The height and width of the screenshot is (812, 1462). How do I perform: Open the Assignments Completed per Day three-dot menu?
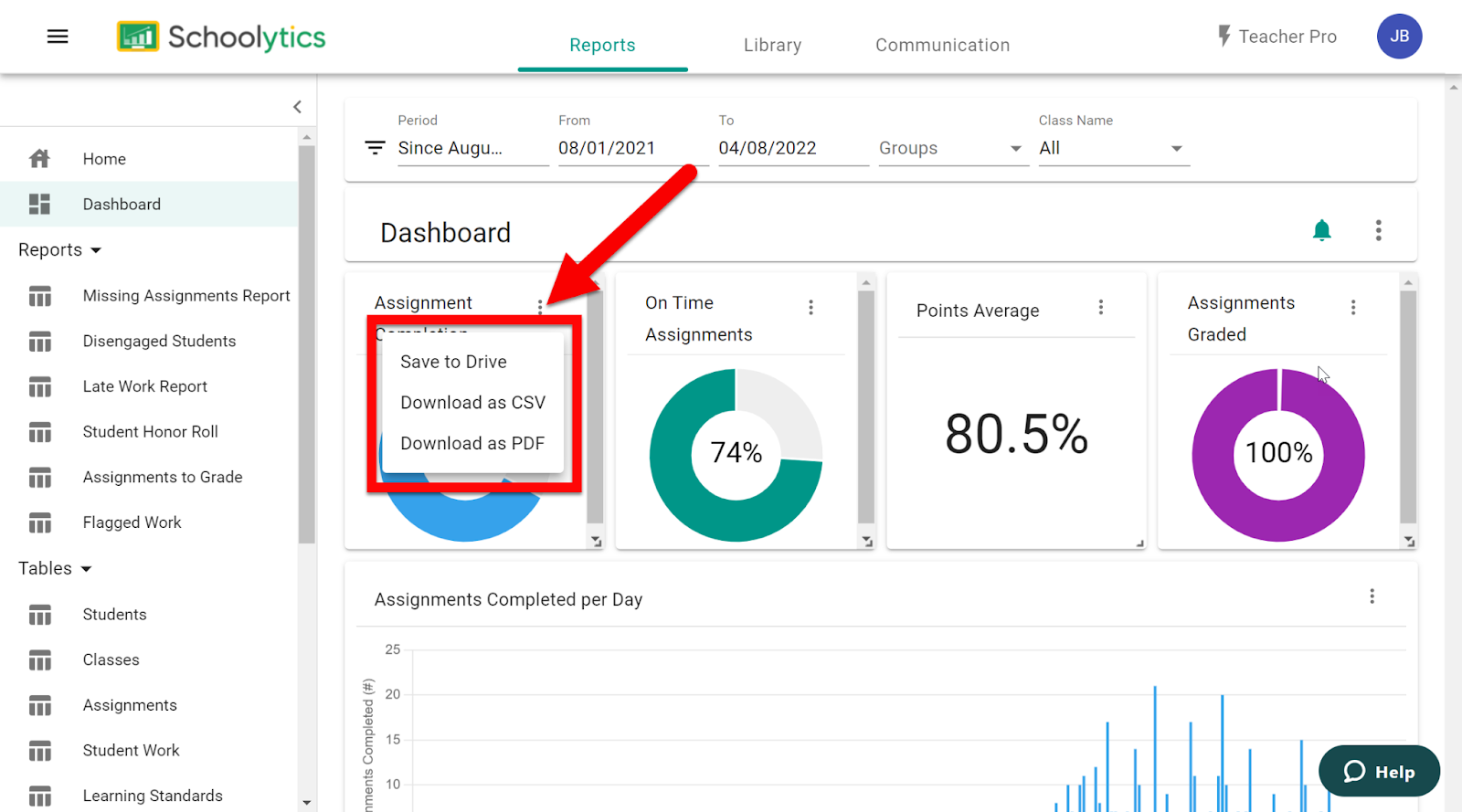point(1372,596)
